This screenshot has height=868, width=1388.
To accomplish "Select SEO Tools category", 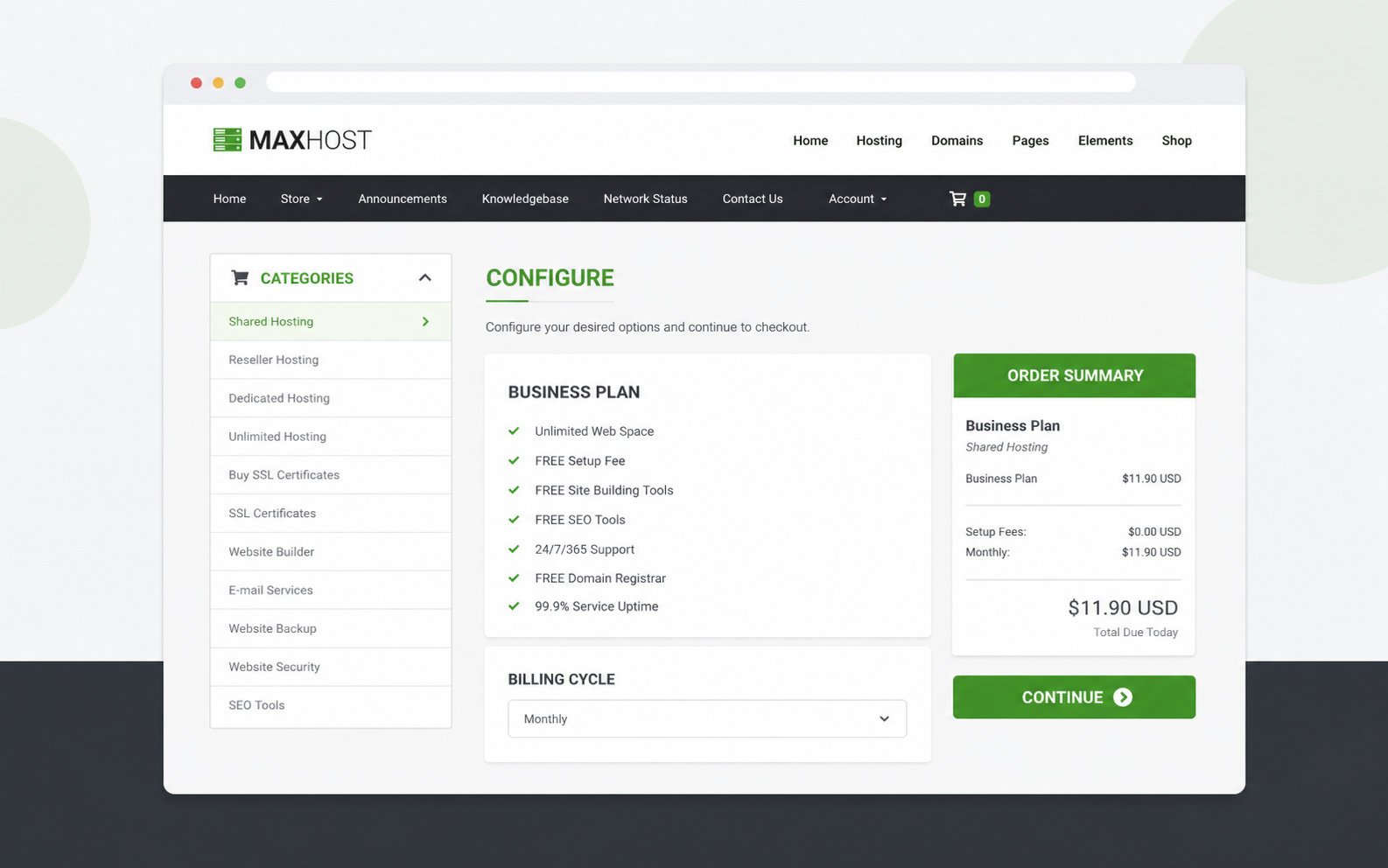I will (331, 705).
